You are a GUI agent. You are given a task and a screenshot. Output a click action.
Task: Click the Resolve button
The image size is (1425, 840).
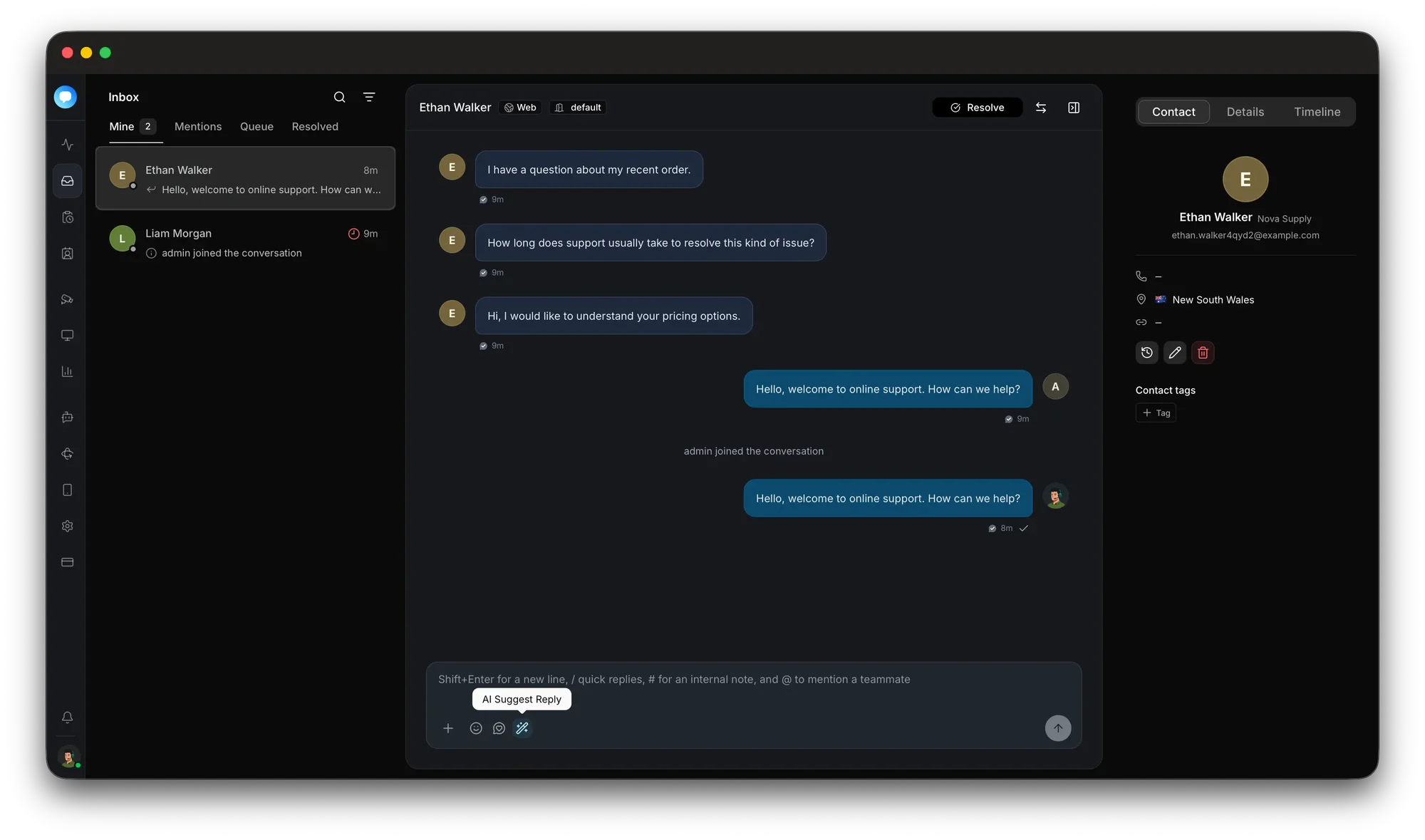point(978,108)
